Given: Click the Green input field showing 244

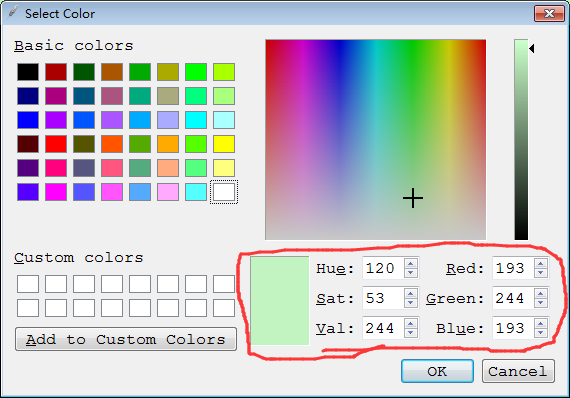Looking at the screenshot, I should (x=513, y=298).
